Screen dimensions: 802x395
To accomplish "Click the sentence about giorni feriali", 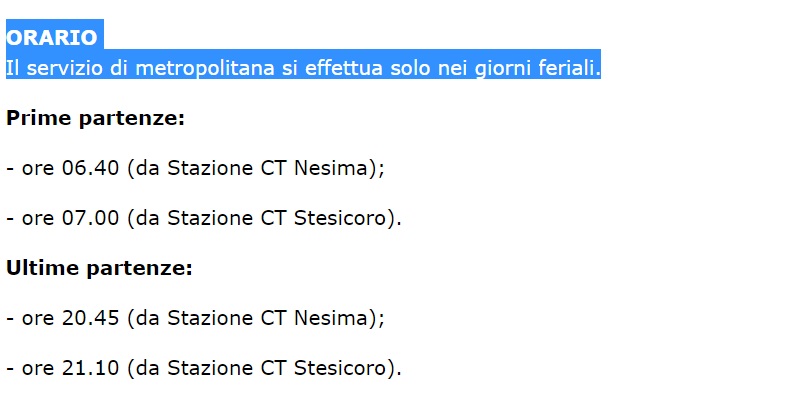I will pyautogui.click(x=303, y=68).
